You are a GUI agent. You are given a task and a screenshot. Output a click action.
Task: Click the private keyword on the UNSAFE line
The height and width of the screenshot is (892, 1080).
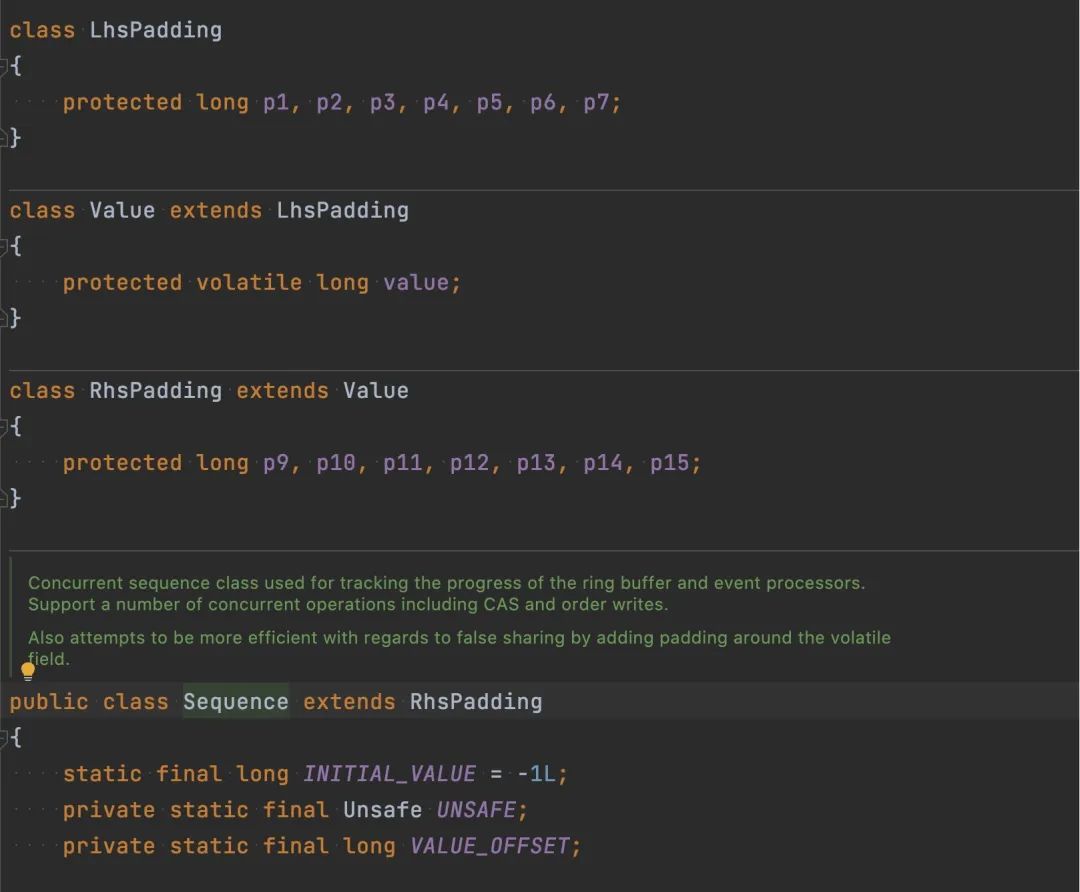109,810
